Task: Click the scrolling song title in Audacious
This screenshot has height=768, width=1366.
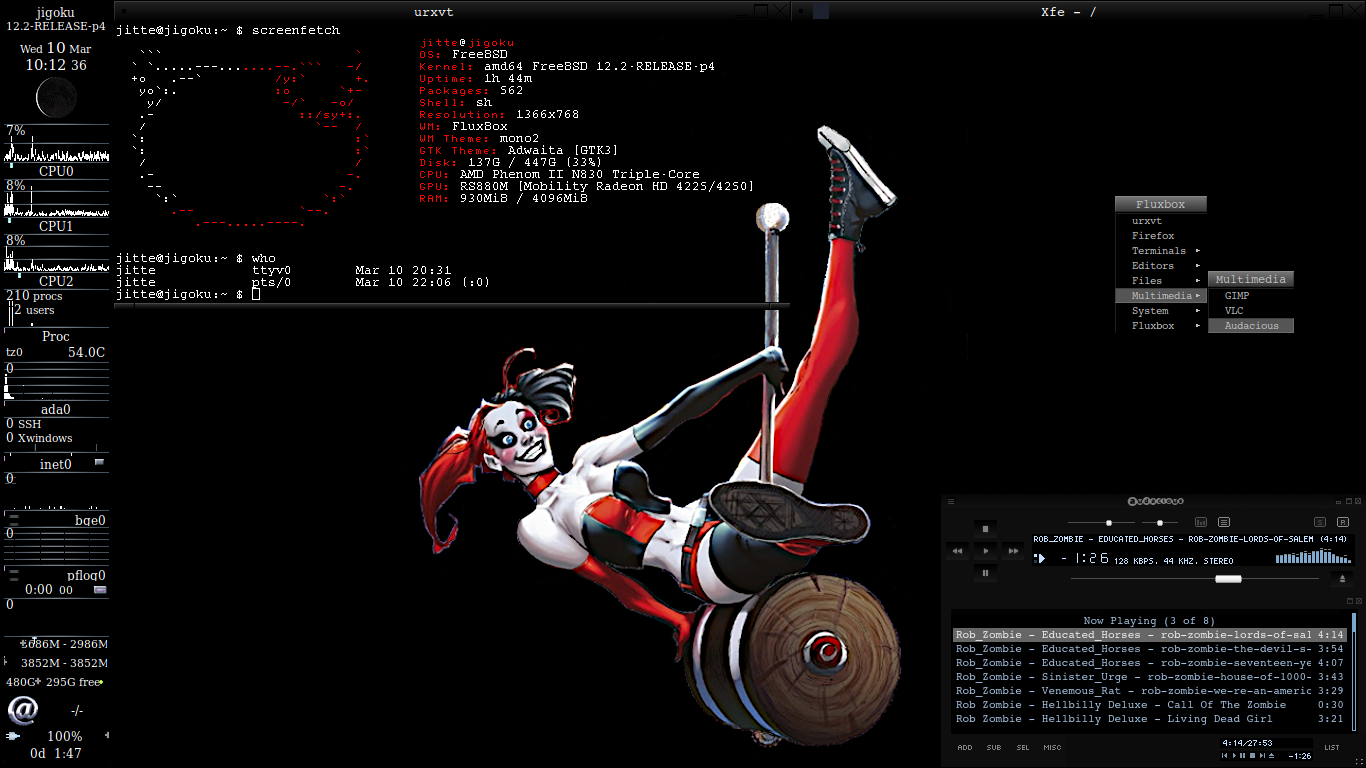Action: pos(1190,539)
